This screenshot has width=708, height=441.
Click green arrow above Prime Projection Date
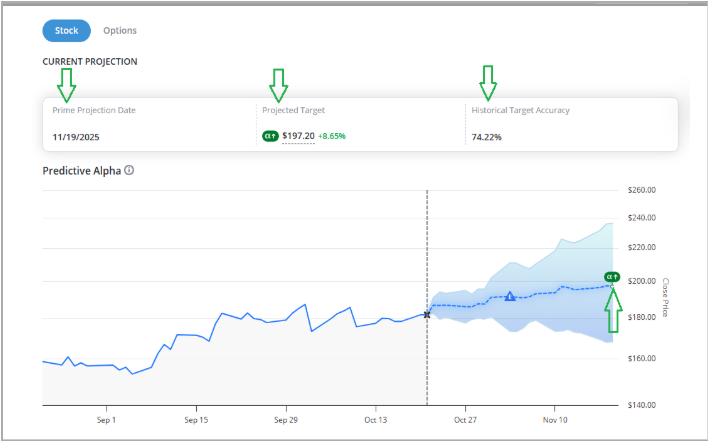coord(66,85)
